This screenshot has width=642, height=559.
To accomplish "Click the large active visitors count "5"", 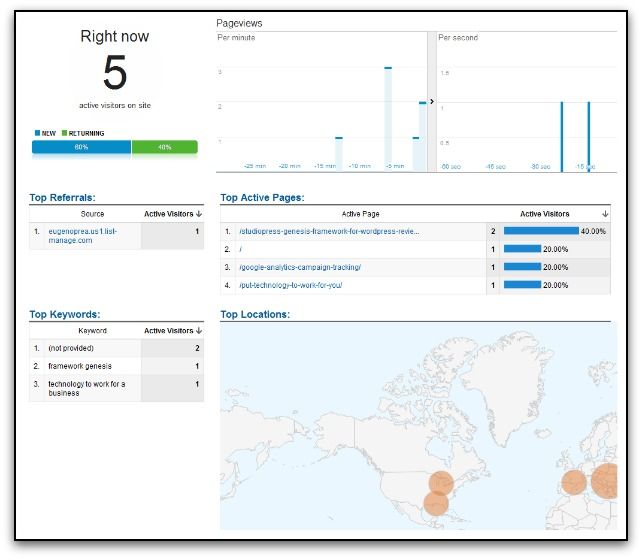I will point(115,72).
